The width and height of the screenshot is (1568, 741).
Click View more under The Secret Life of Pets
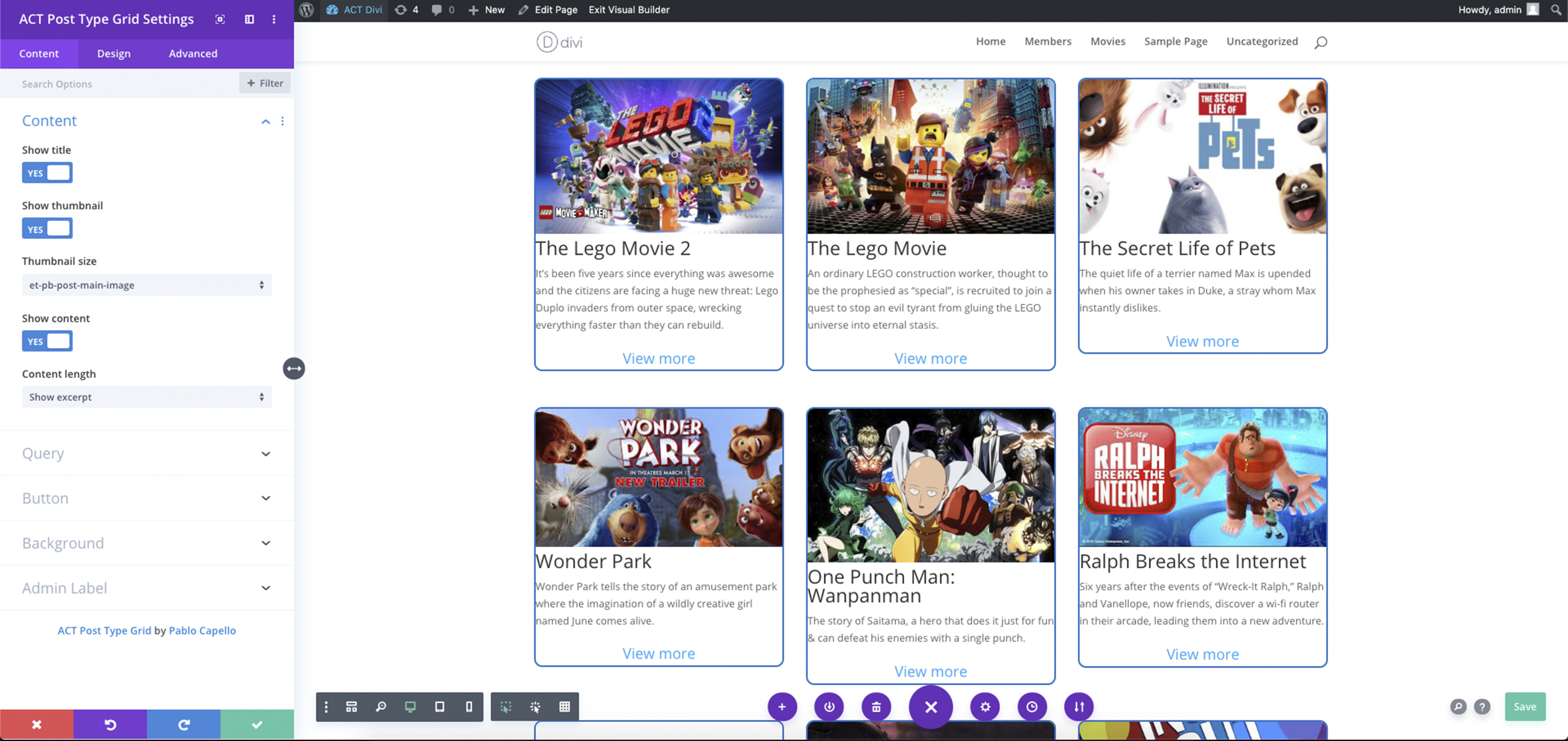(1202, 341)
